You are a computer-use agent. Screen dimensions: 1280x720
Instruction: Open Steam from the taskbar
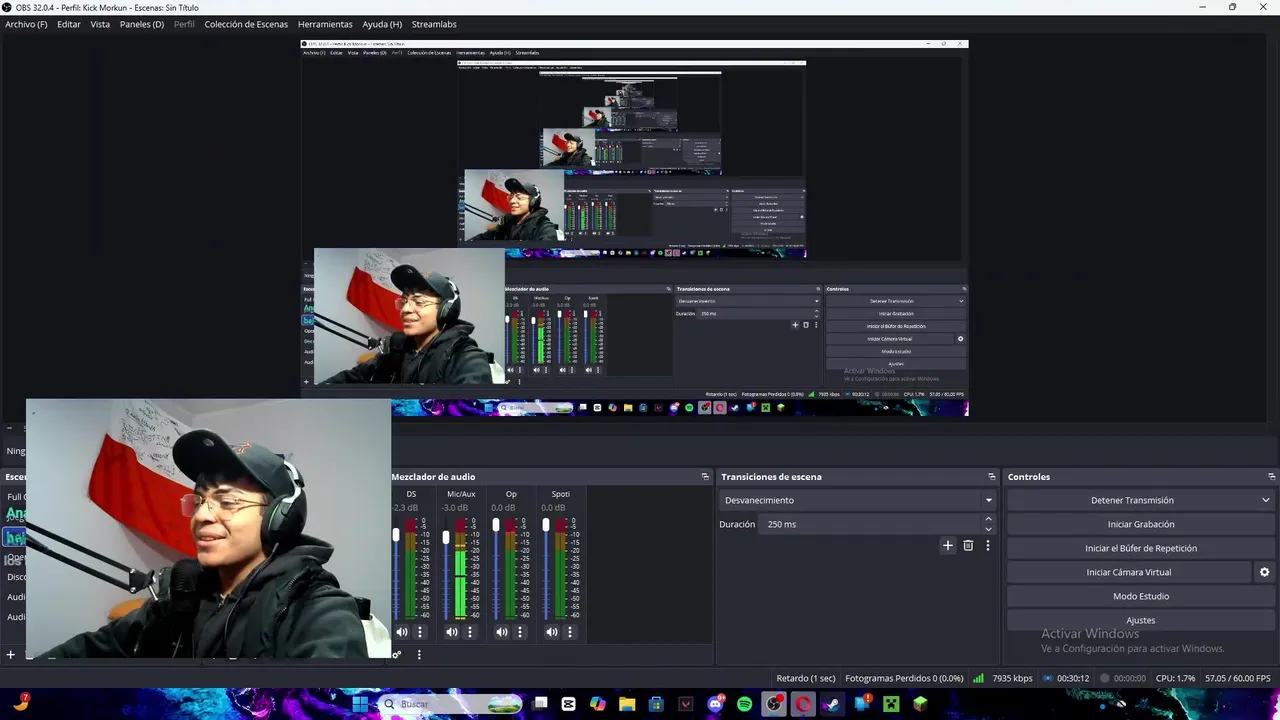[832, 704]
